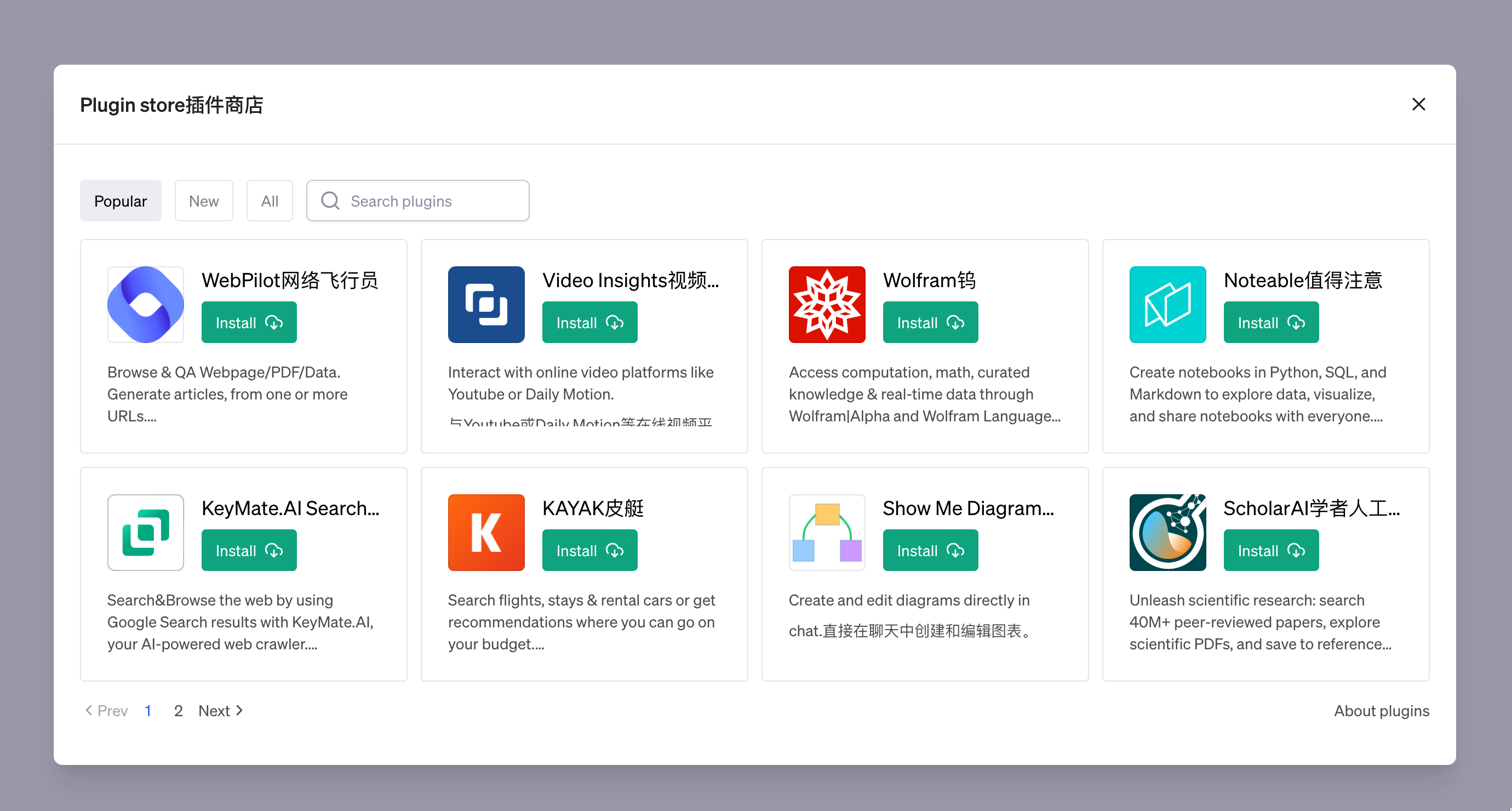1512x811 pixels.
Task: Open the About plugins link
Action: [x=1381, y=711]
